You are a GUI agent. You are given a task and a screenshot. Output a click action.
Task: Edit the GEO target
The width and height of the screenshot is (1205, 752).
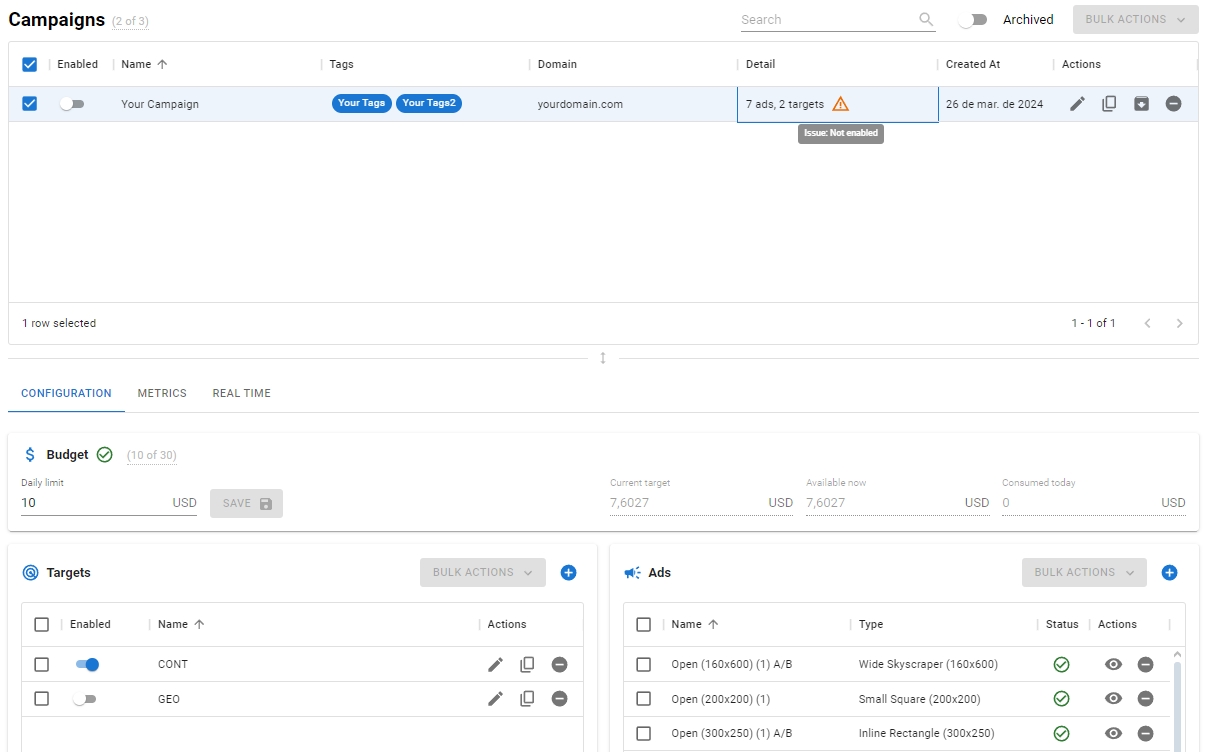click(x=495, y=699)
